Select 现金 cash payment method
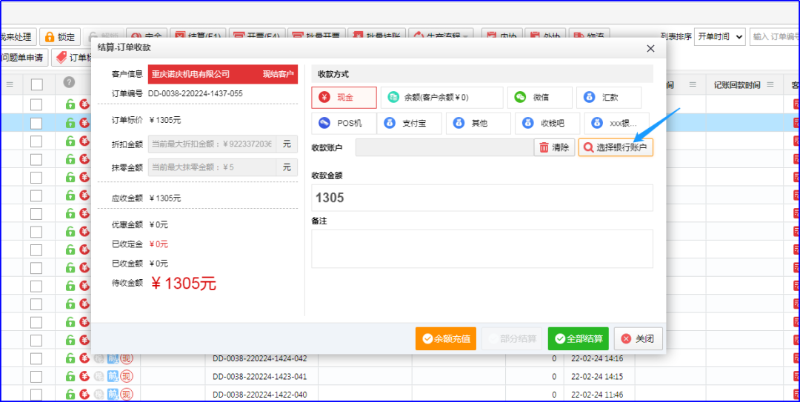 click(x=343, y=97)
